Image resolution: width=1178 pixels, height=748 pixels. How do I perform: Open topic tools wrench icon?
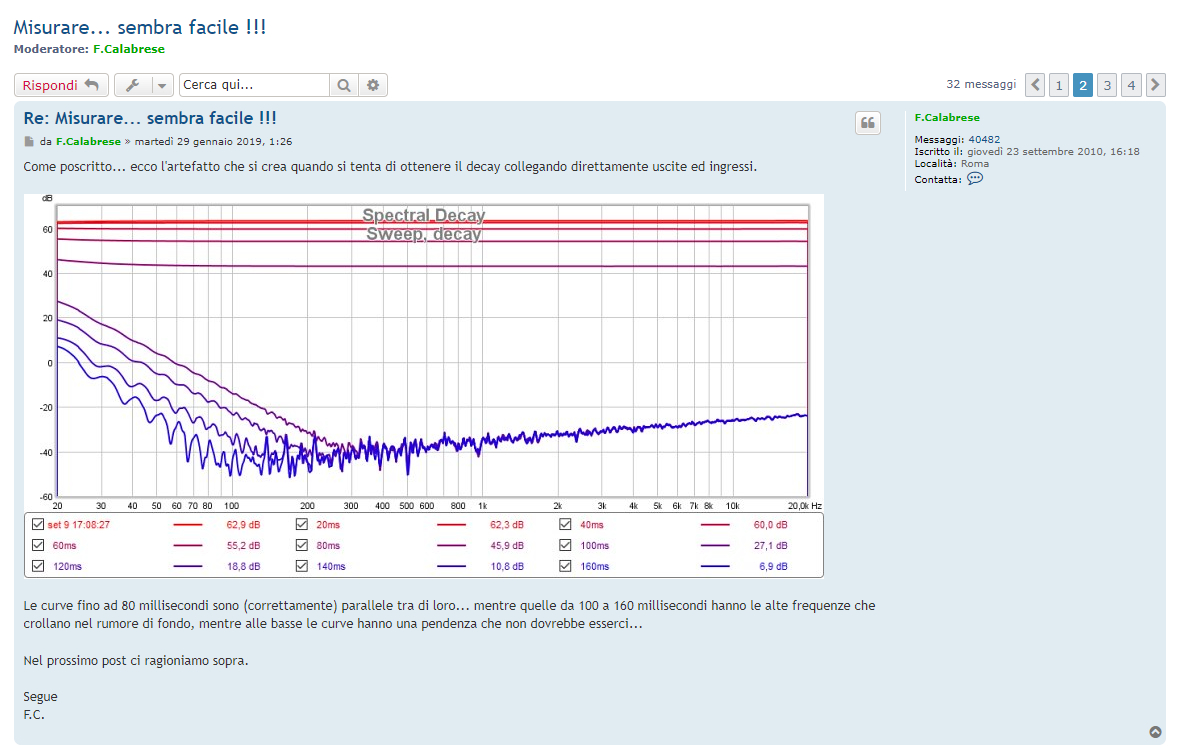pyautogui.click(x=133, y=85)
